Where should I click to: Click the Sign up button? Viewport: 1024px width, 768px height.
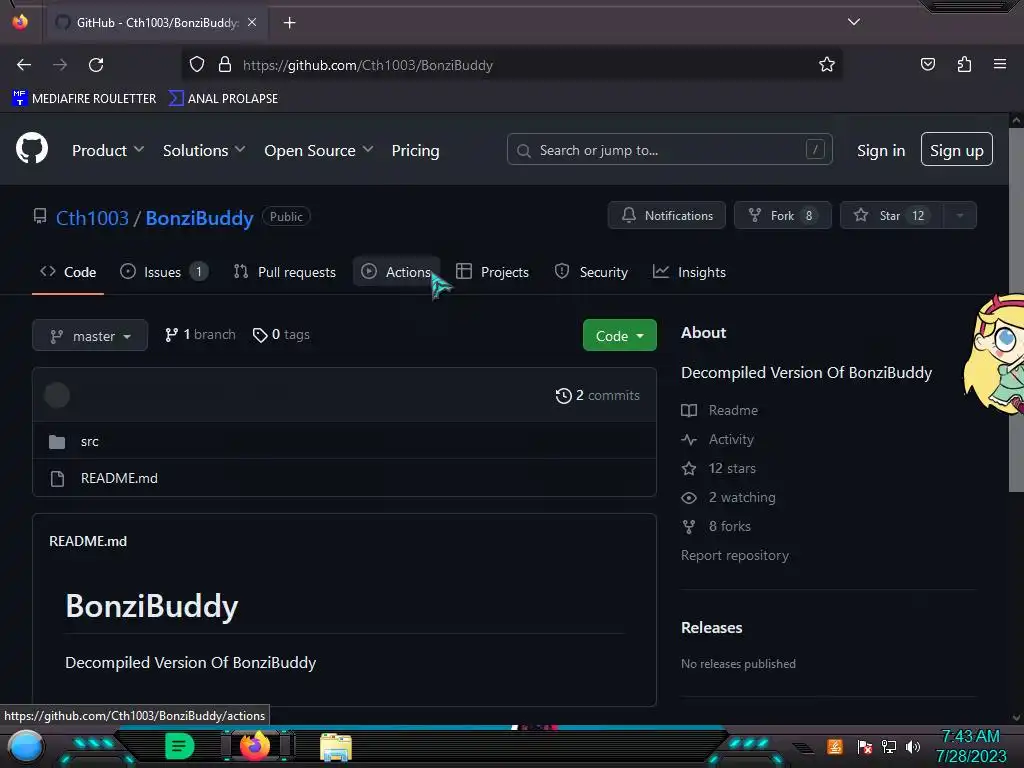[x=956, y=150]
